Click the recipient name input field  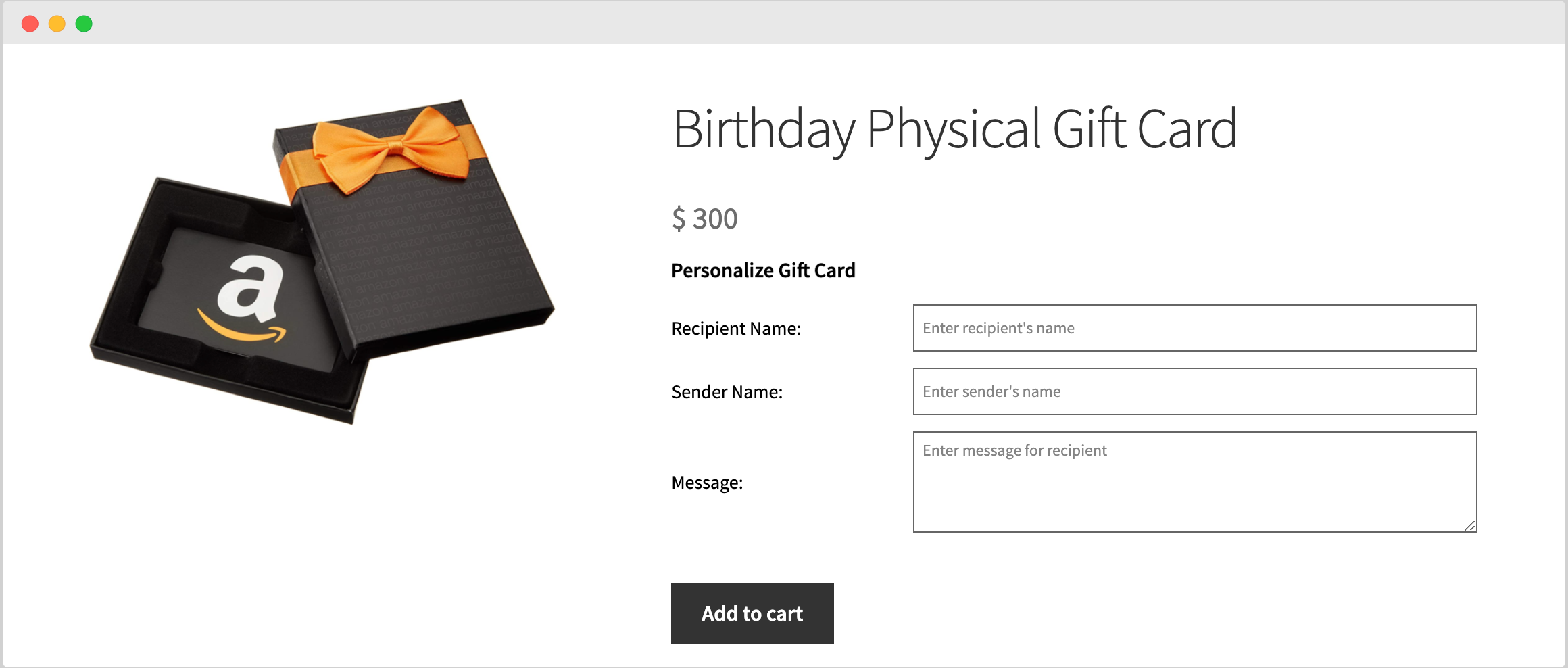tap(1195, 328)
